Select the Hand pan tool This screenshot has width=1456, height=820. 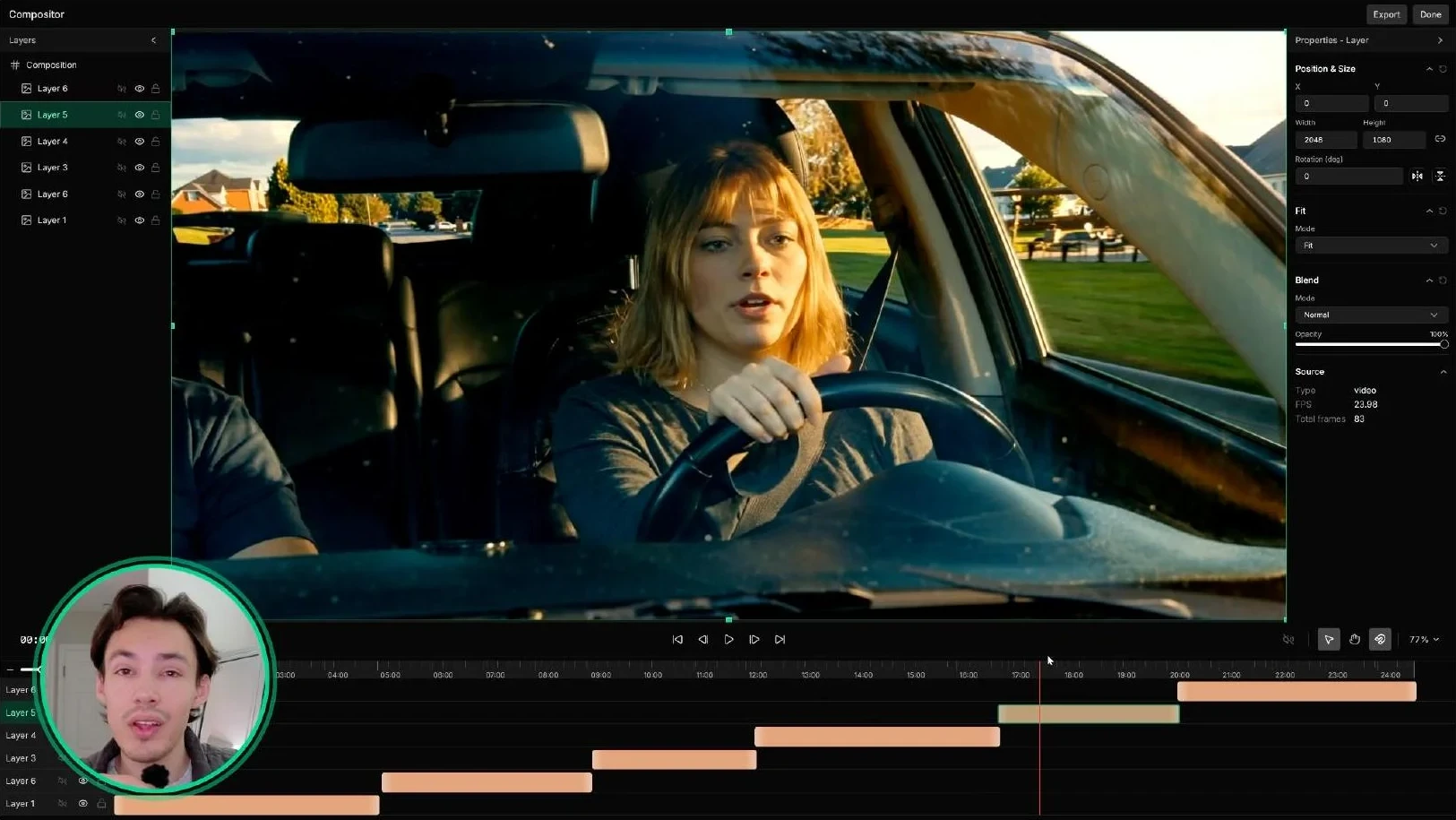[1355, 640]
